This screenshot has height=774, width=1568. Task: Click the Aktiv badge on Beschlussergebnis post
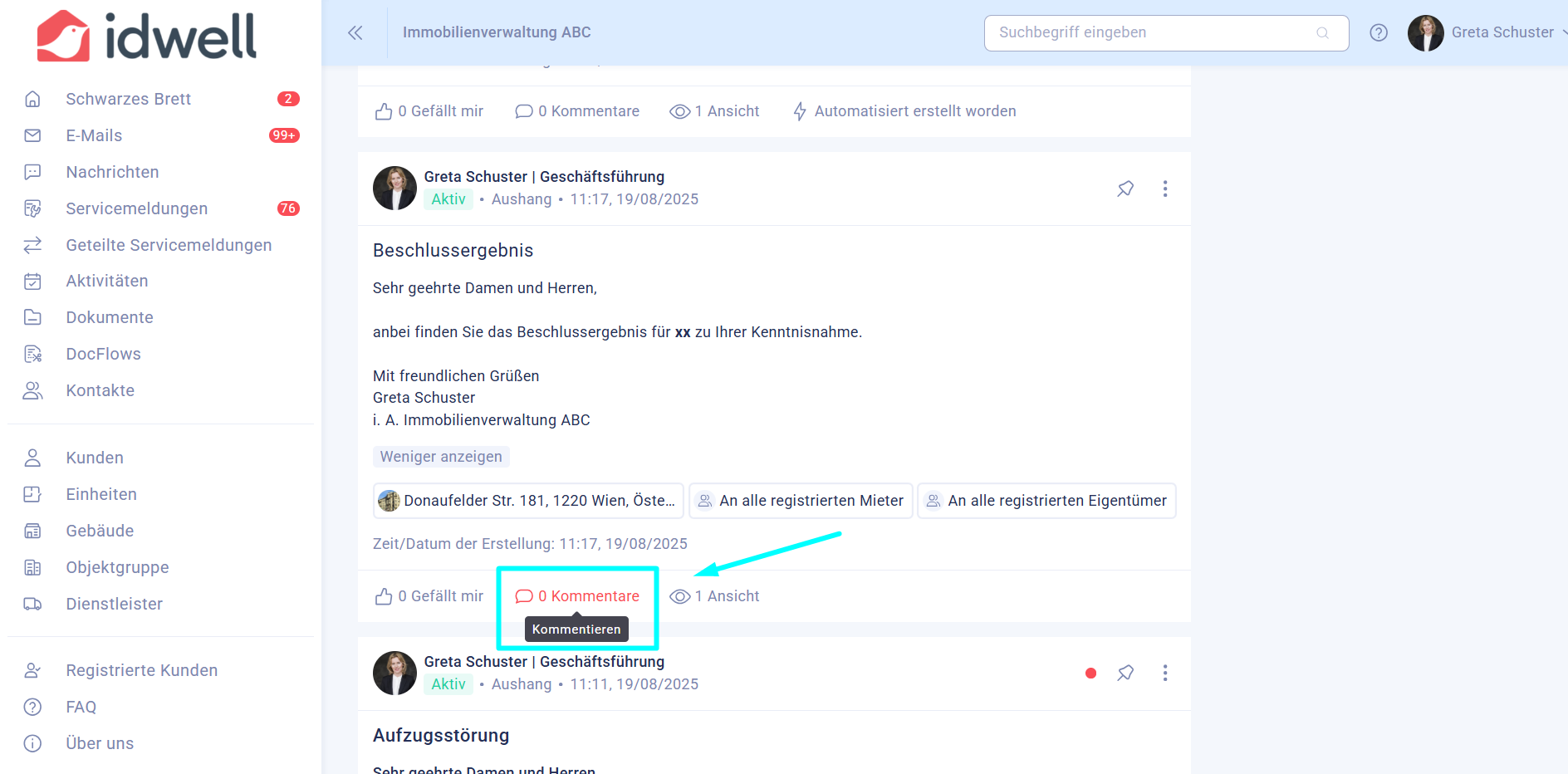click(448, 199)
